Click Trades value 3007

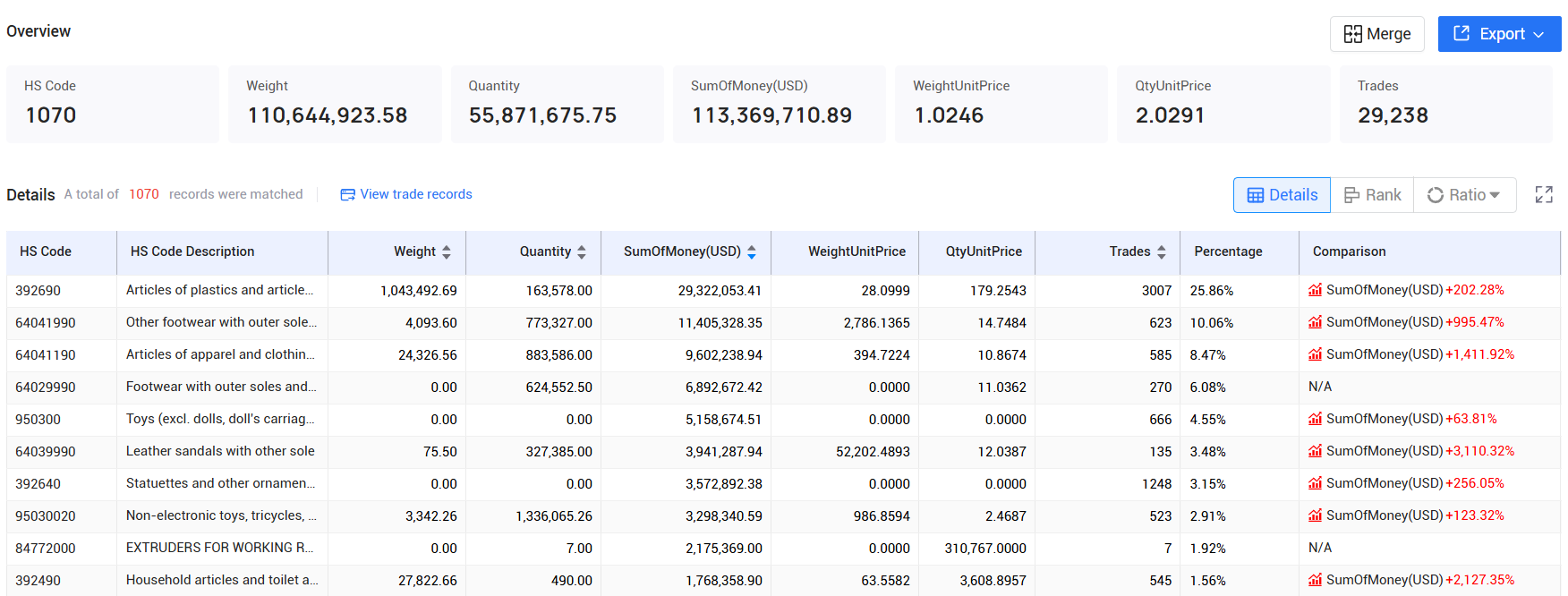pyautogui.click(x=1156, y=291)
